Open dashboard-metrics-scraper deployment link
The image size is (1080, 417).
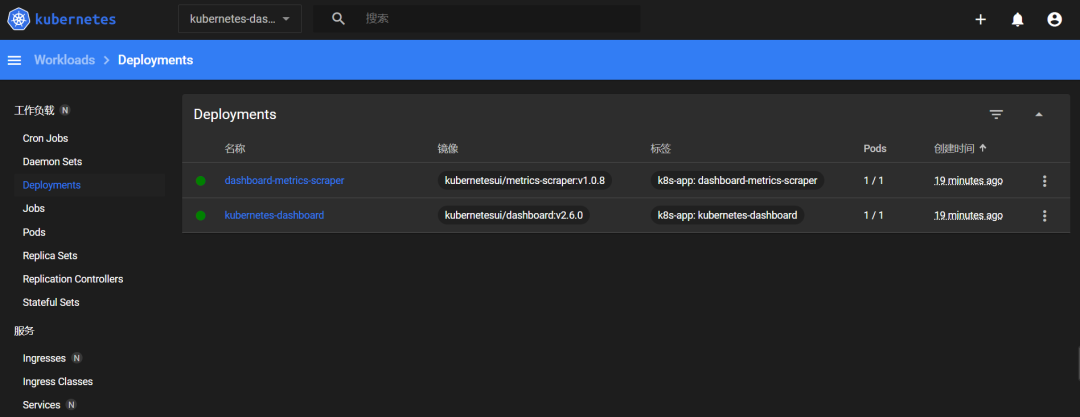(284, 181)
